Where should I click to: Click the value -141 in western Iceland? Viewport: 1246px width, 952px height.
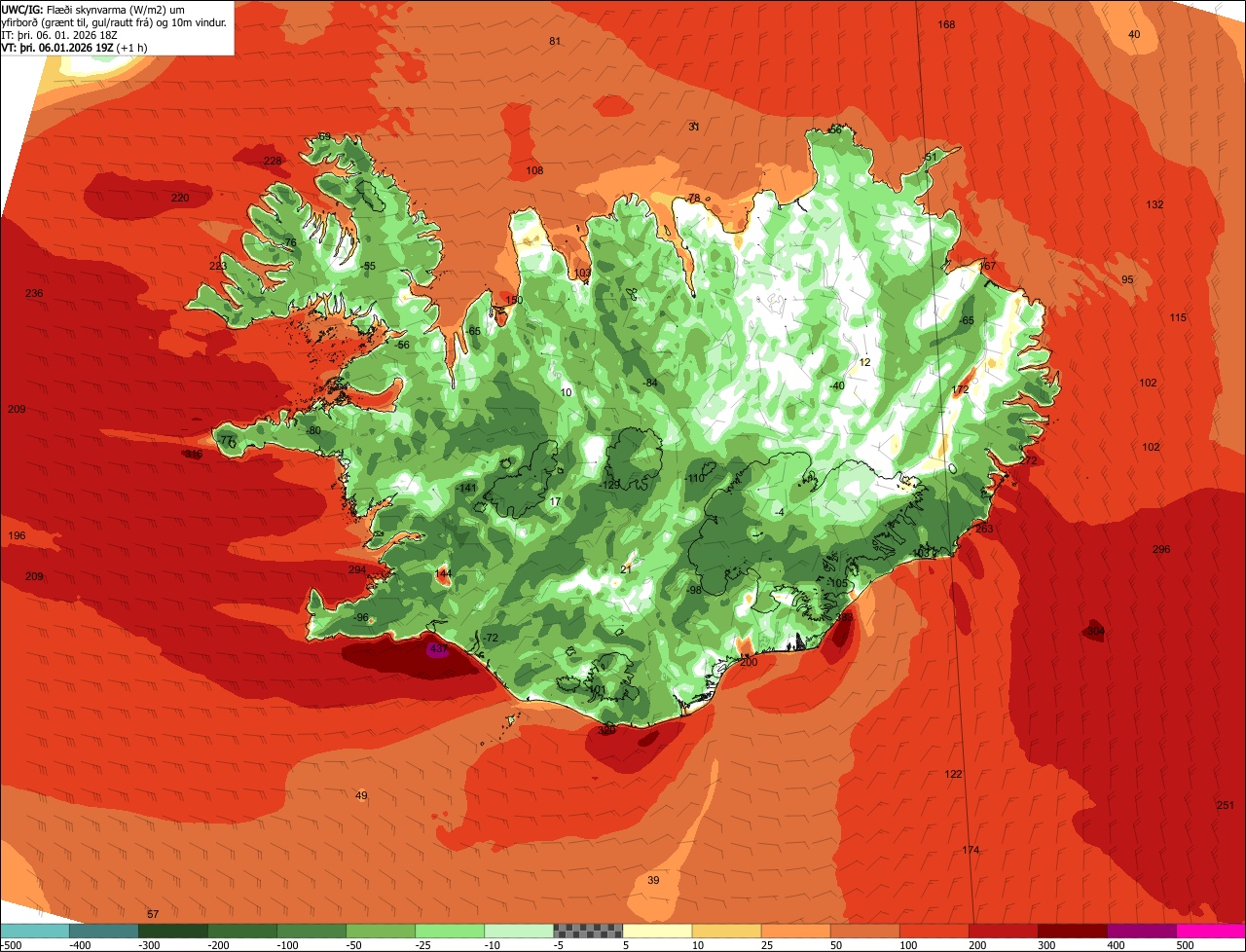pos(467,488)
